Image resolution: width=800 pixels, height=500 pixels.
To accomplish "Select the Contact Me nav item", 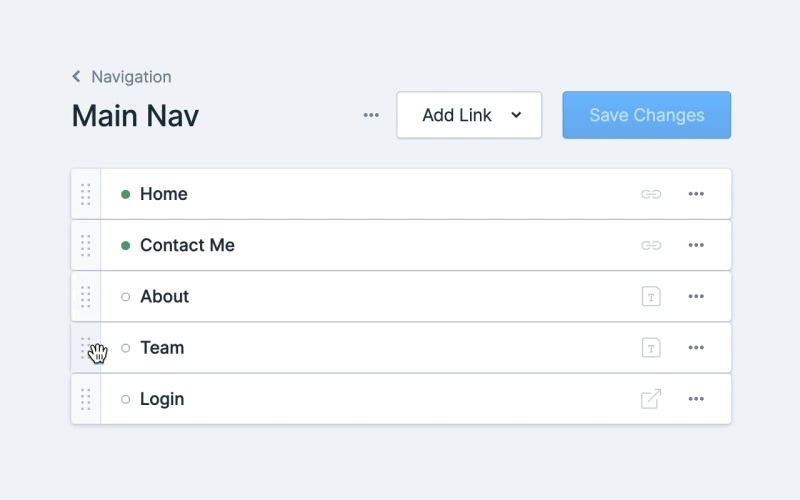I will pyautogui.click(x=187, y=245).
